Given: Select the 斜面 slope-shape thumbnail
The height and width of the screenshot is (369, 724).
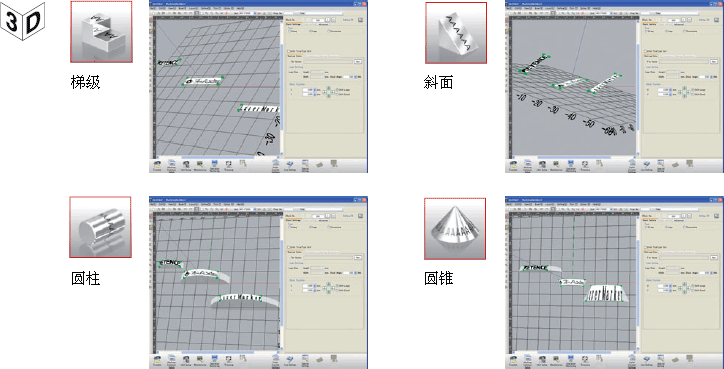Looking at the screenshot, I should point(456,33).
